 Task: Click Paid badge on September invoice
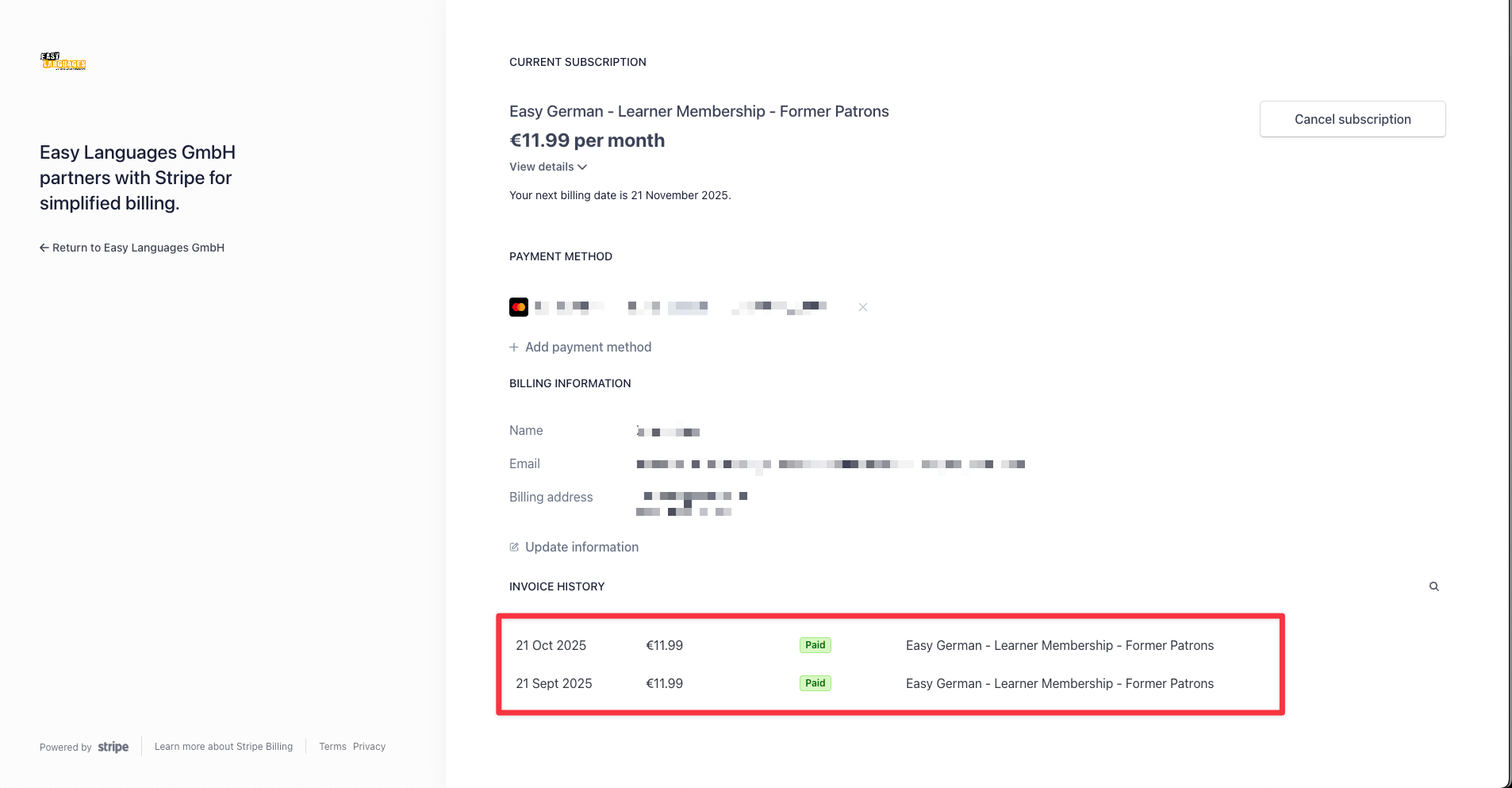point(815,683)
